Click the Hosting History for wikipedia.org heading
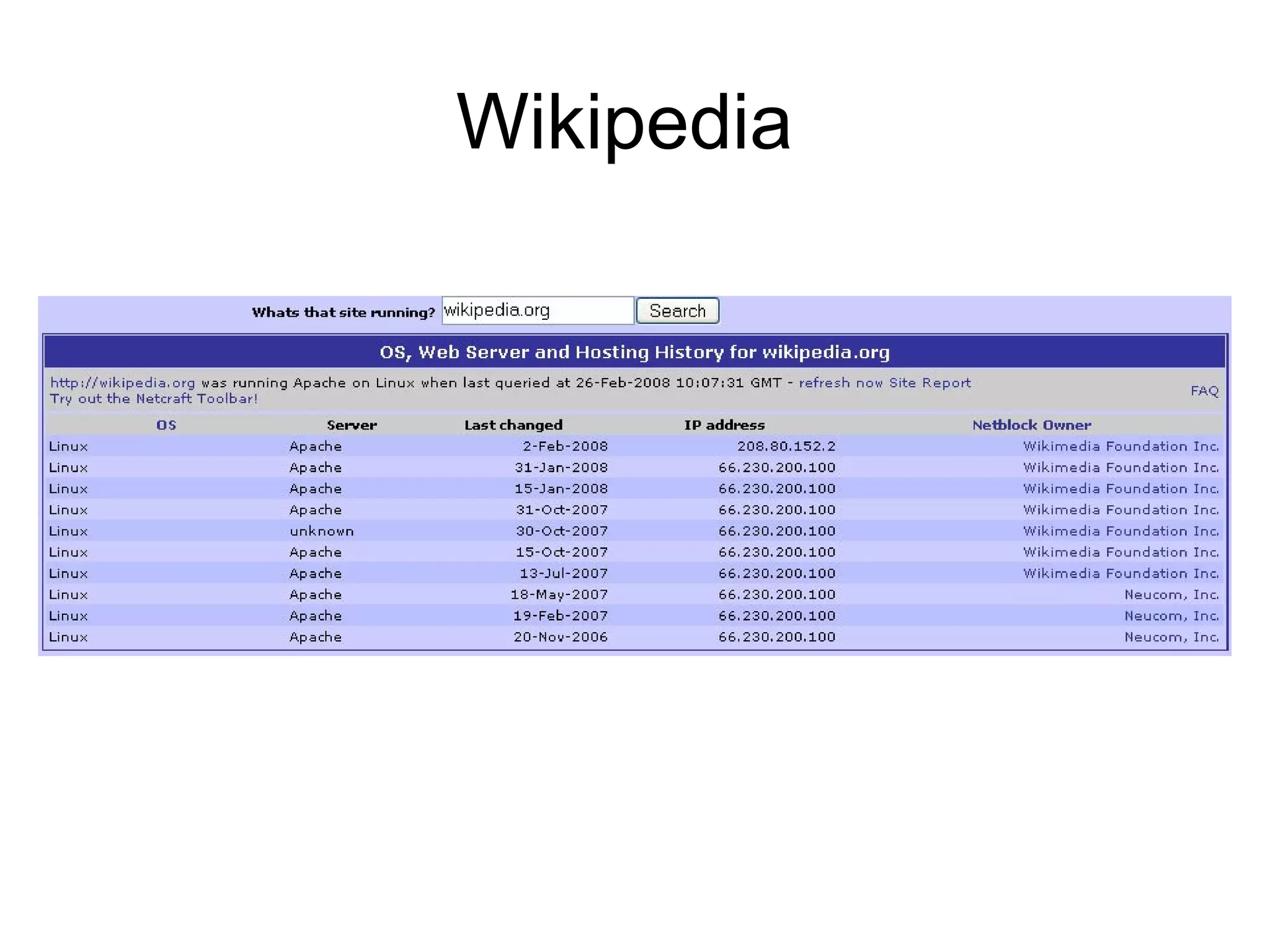The image size is (1270, 952). tap(634, 352)
